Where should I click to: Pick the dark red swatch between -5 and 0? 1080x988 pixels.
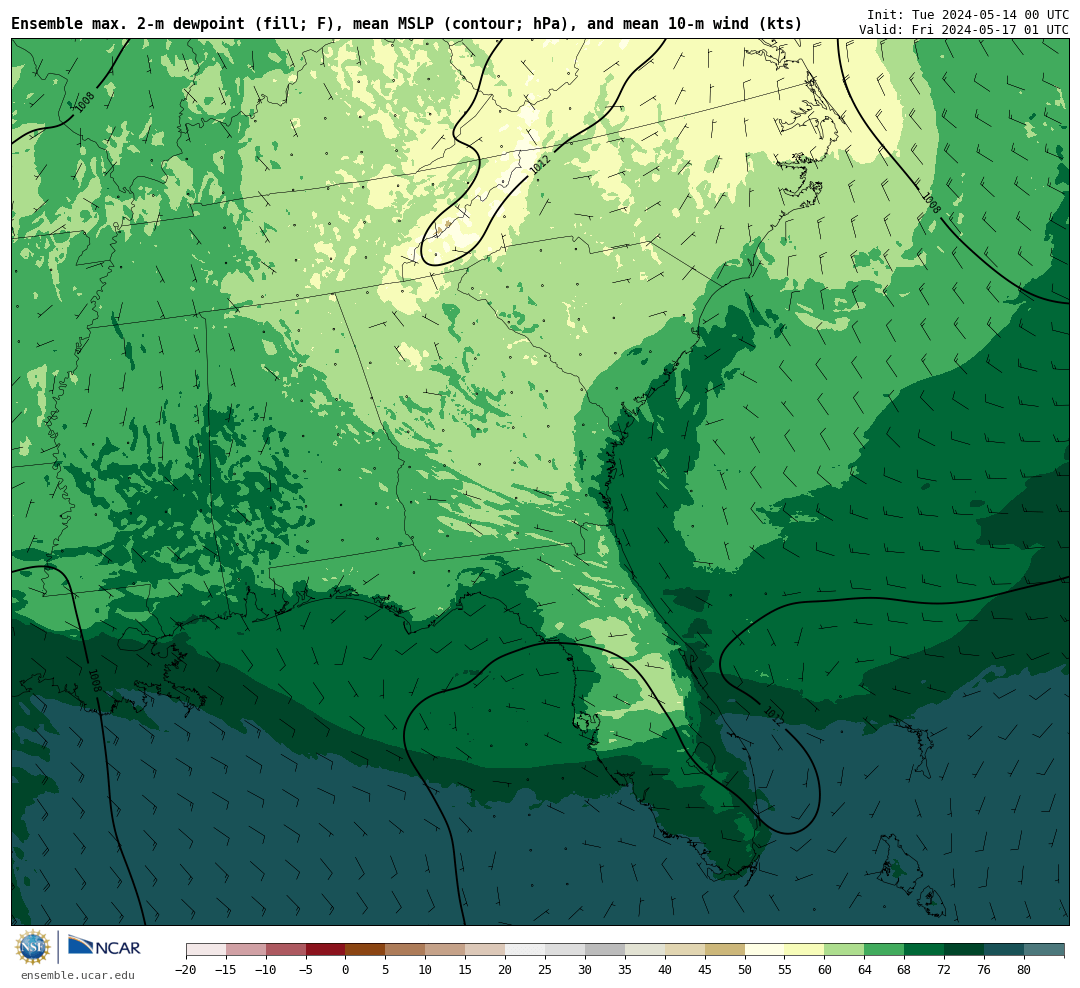tap(326, 950)
